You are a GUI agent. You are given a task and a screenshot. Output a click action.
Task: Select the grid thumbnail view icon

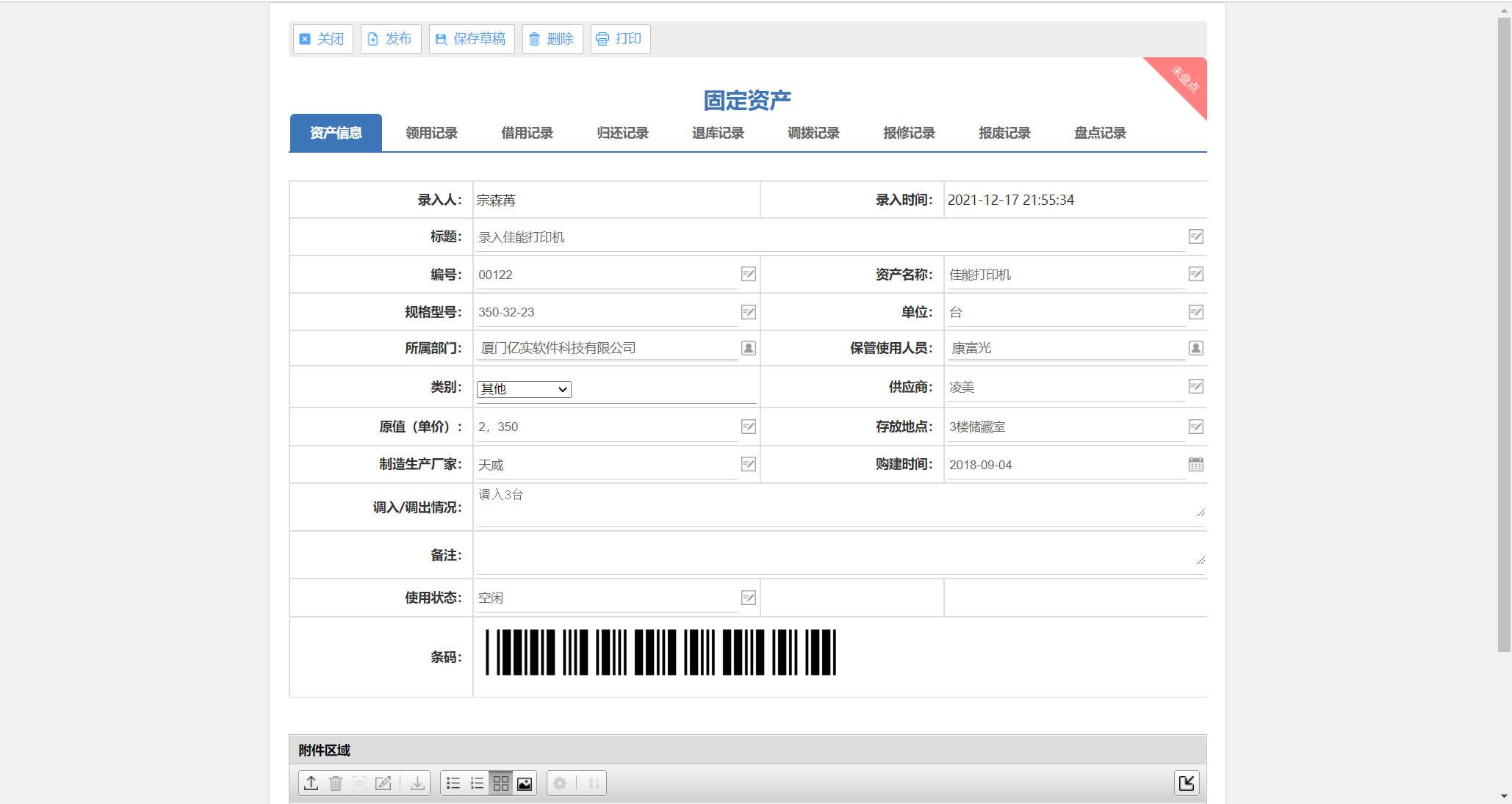click(501, 783)
